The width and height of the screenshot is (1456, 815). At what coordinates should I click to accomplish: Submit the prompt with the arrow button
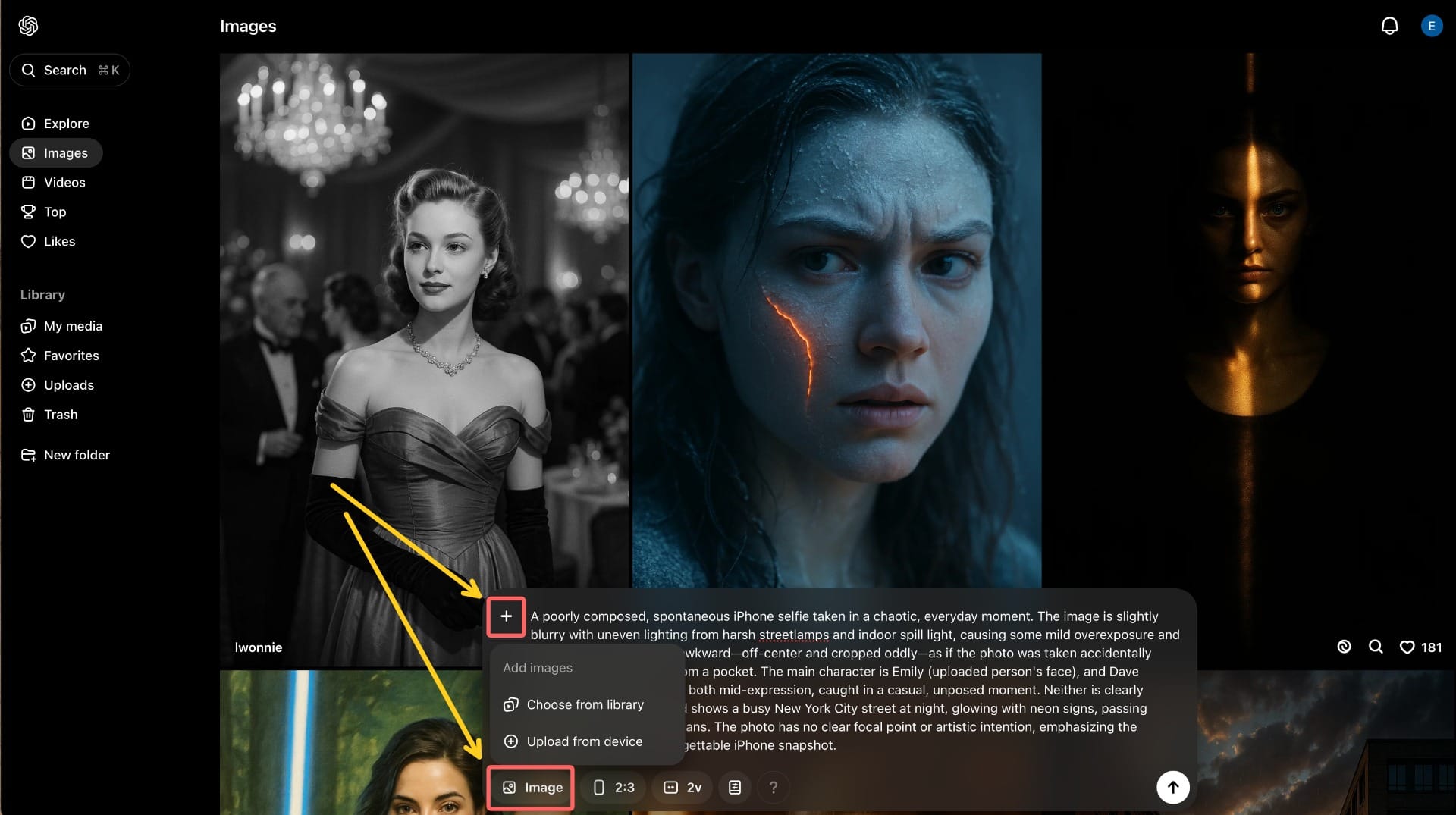[x=1172, y=787]
